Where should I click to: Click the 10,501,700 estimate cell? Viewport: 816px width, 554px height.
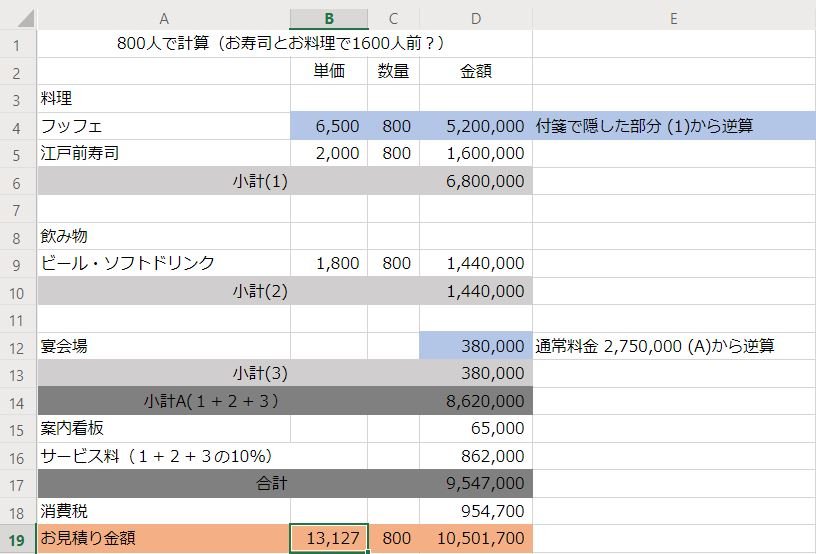tap(476, 538)
